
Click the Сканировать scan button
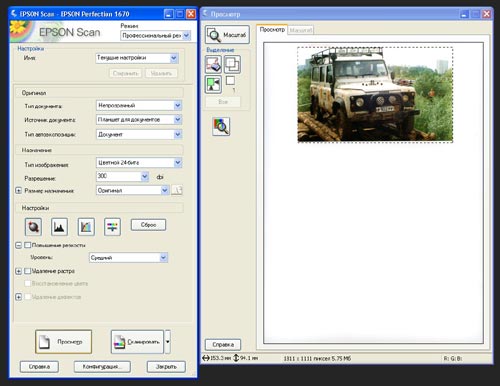pos(137,342)
